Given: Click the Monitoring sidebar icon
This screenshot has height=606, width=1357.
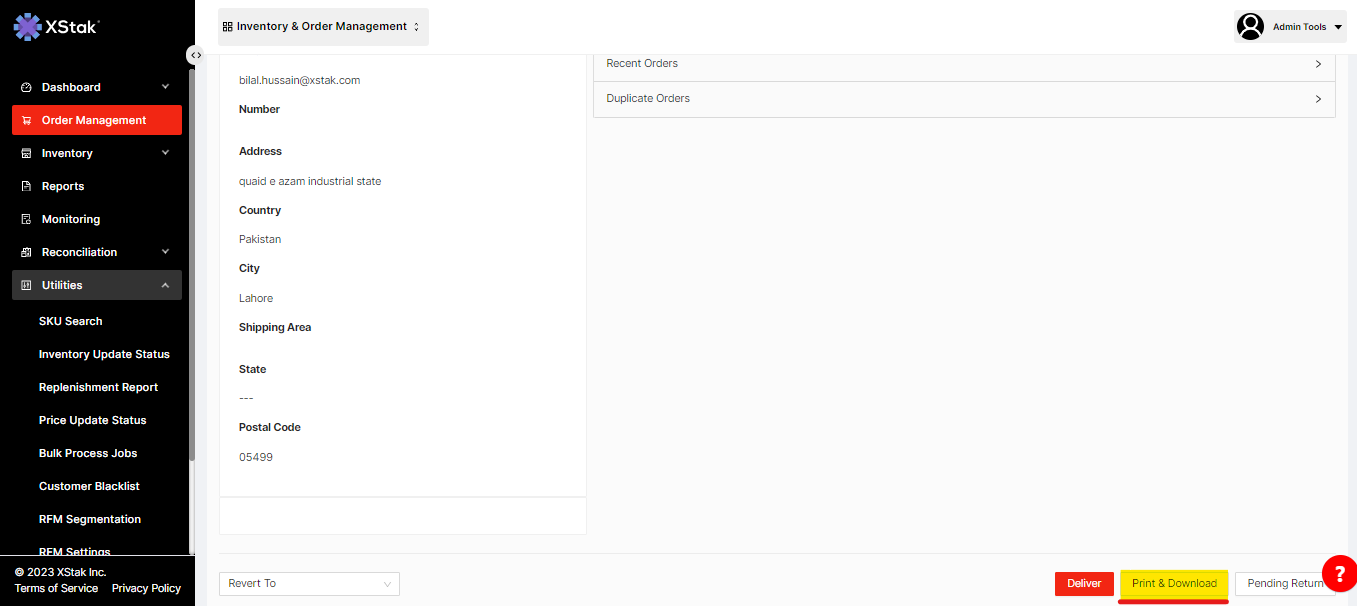Looking at the screenshot, I should coord(27,220).
